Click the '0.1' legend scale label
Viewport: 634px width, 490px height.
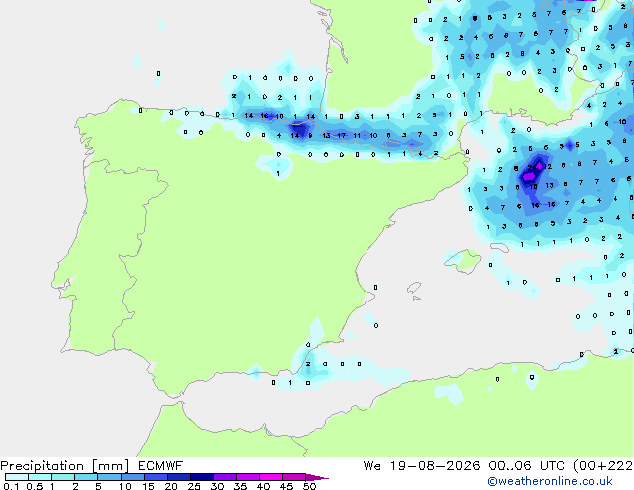pyautogui.click(x=11, y=486)
